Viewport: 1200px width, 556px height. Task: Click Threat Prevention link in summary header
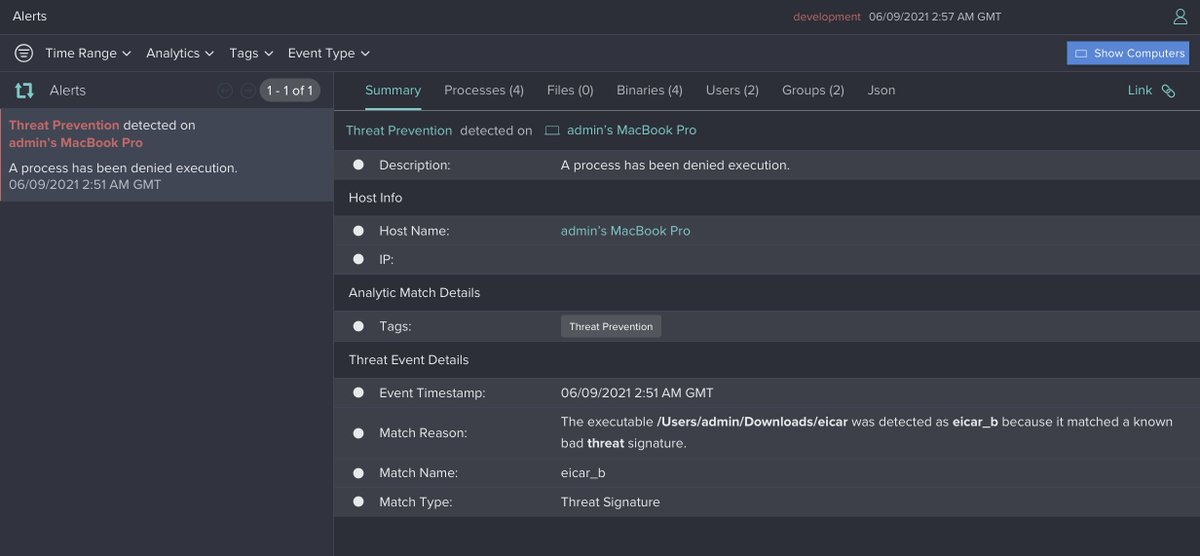click(x=399, y=131)
